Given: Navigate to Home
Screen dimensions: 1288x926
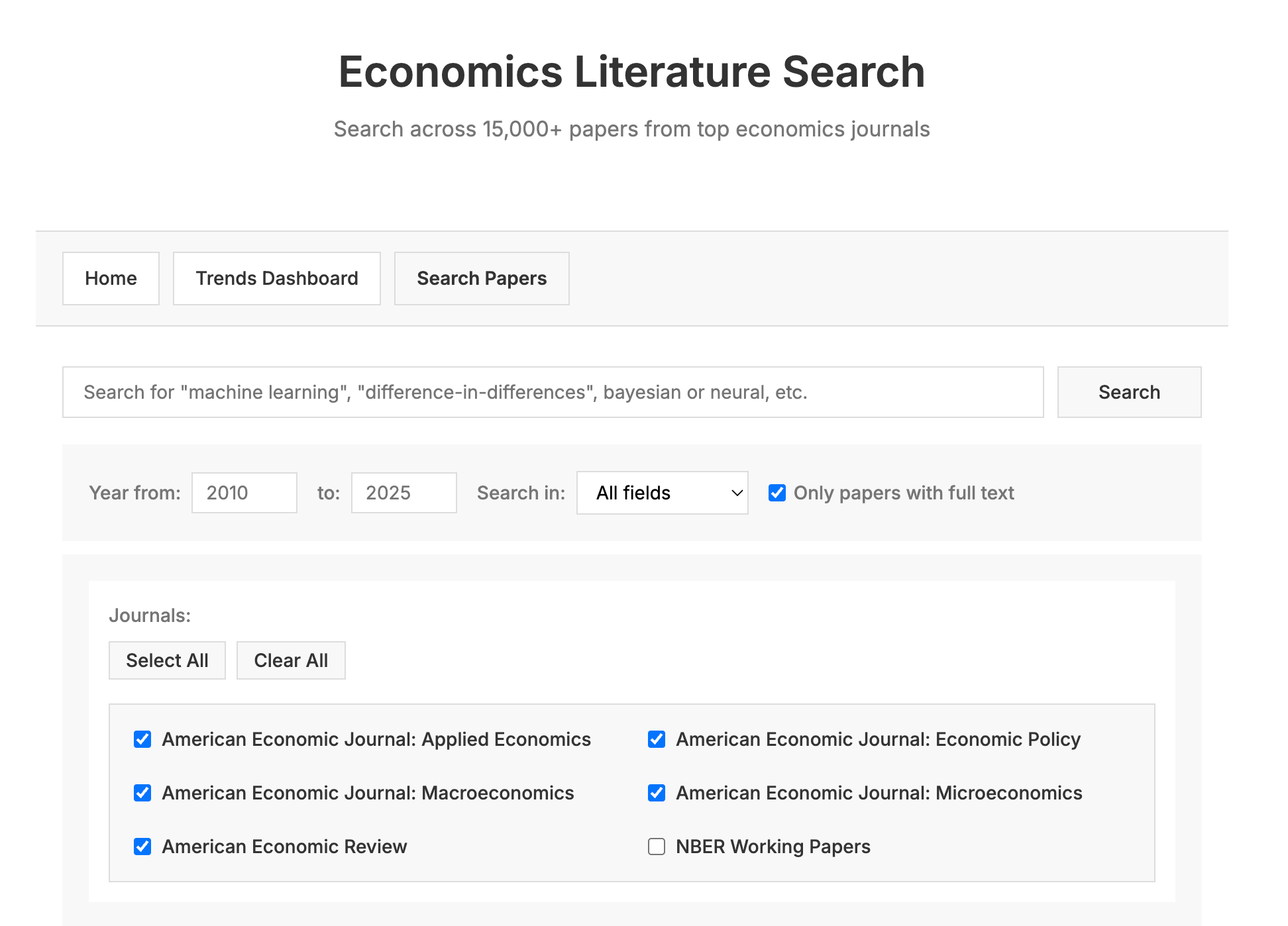Looking at the screenshot, I should point(110,278).
